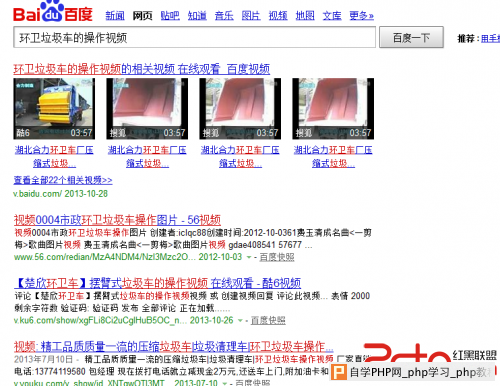The width and height of the screenshot is (500, 386).
Task: Open the 视频 video tab
Action: 278,16
